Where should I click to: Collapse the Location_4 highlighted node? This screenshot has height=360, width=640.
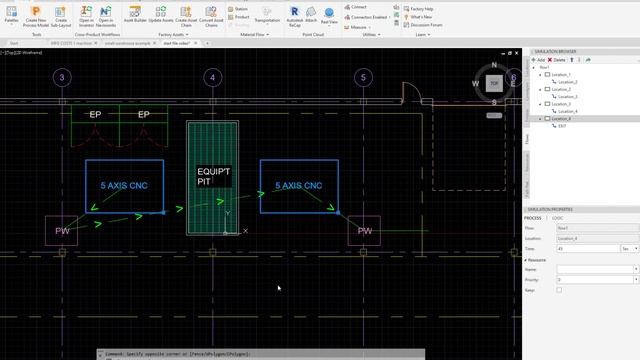coord(540,119)
